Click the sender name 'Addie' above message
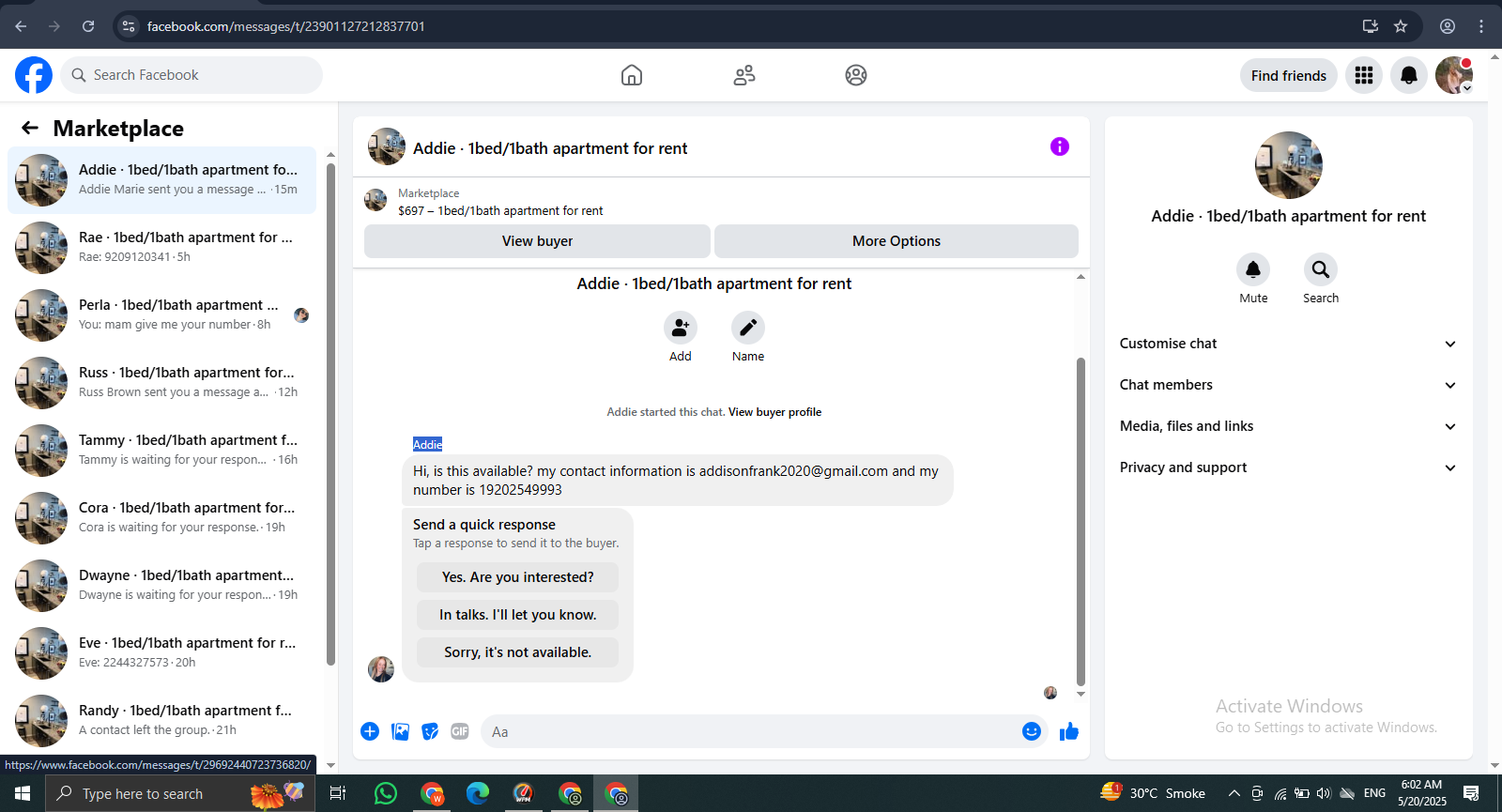This screenshot has width=1502, height=812. (428, 444)
